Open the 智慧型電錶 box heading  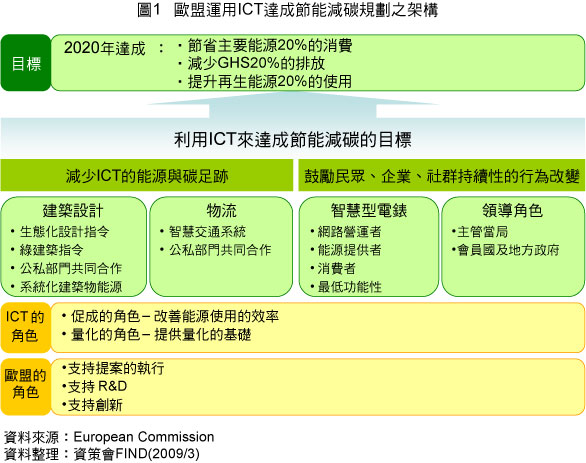coord(368,211)
